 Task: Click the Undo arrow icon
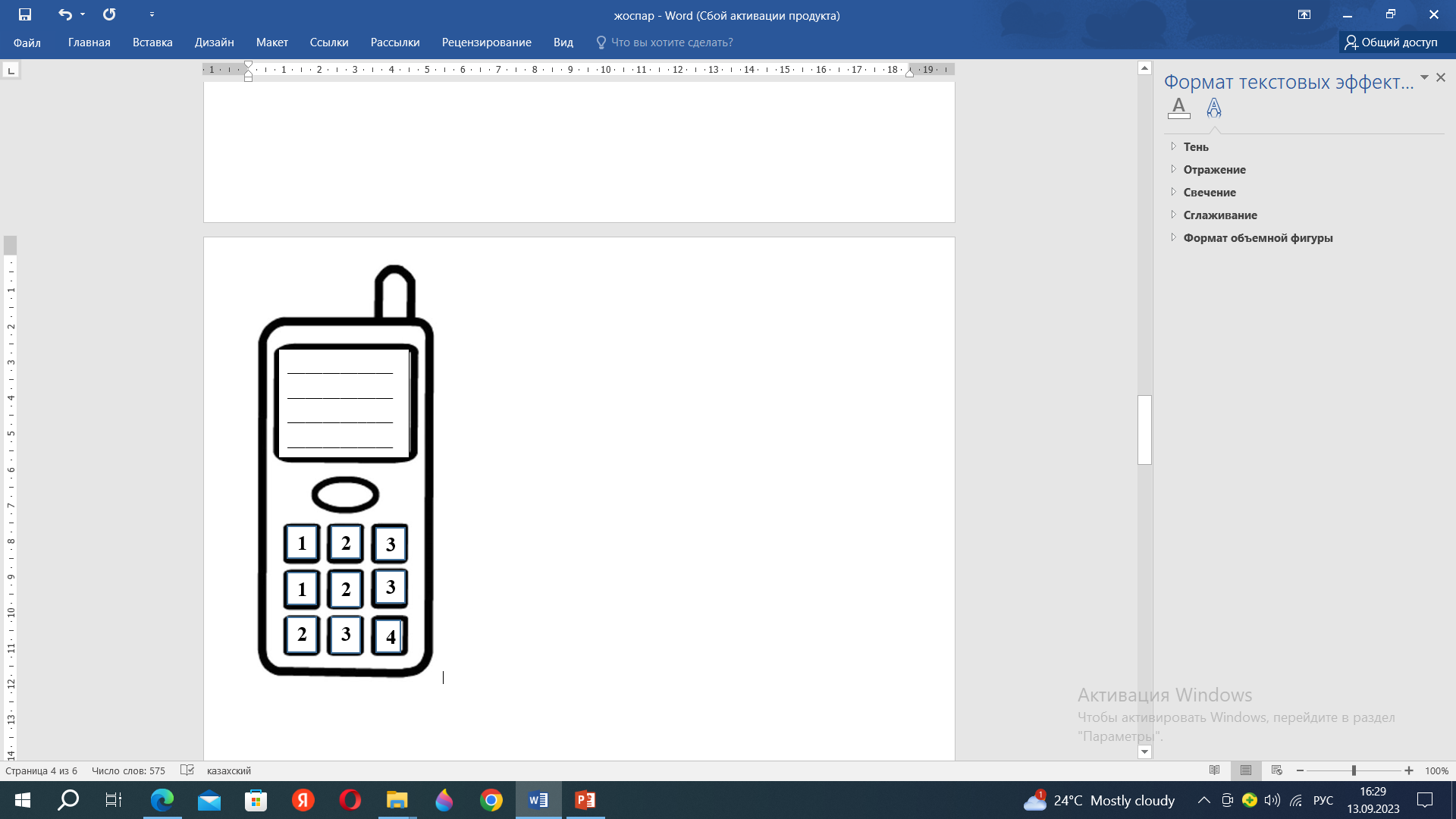(x=65, y=14)
